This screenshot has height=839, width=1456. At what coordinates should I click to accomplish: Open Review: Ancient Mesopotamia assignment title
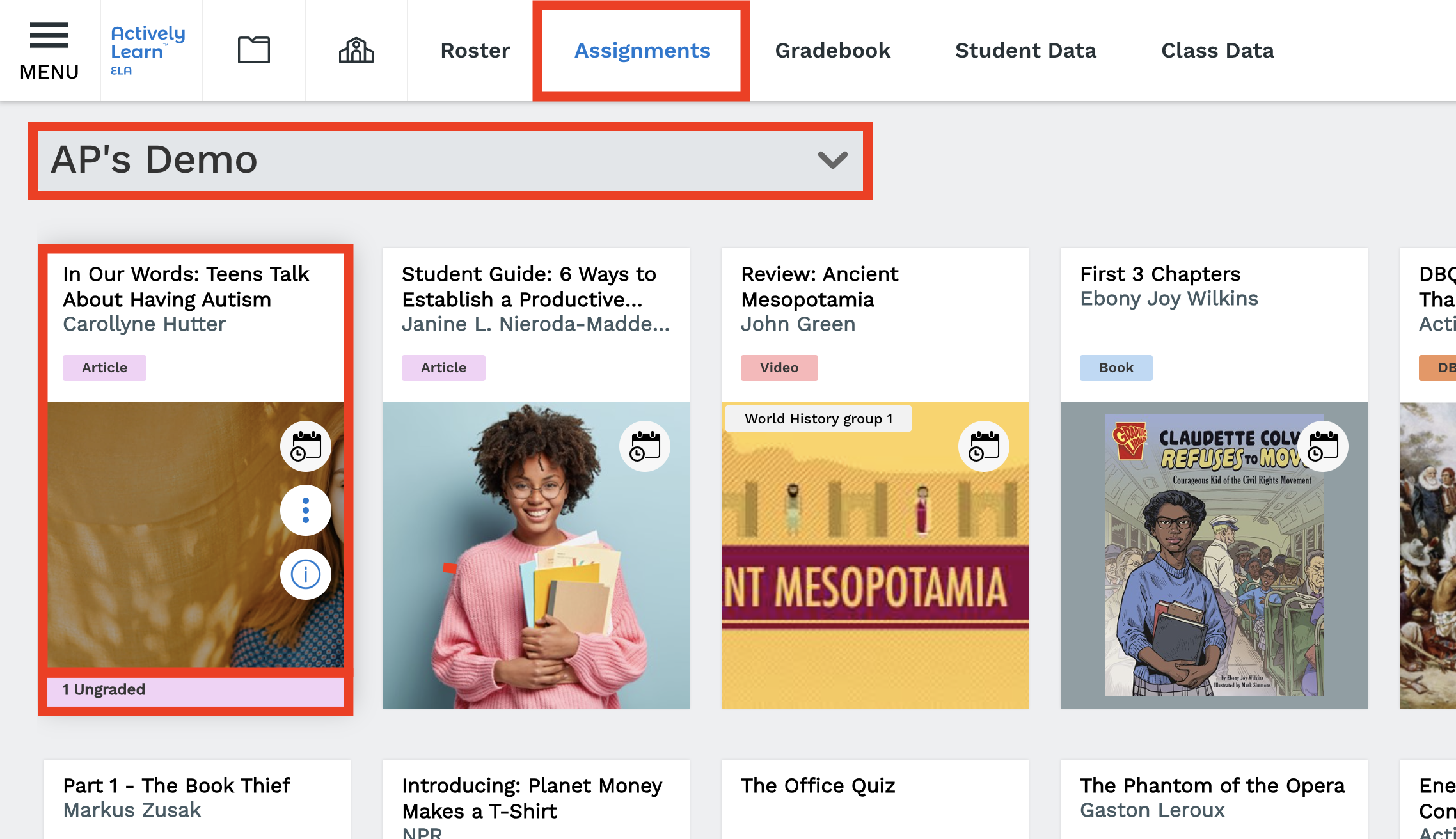pyautogui.click(x=819, y=286)
